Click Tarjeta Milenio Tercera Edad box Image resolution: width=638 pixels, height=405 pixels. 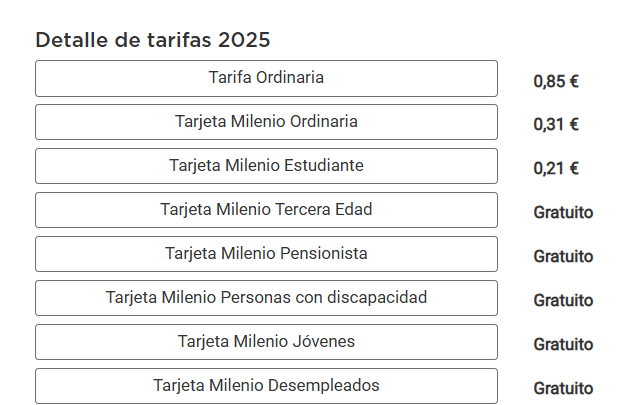pos(266,210)
